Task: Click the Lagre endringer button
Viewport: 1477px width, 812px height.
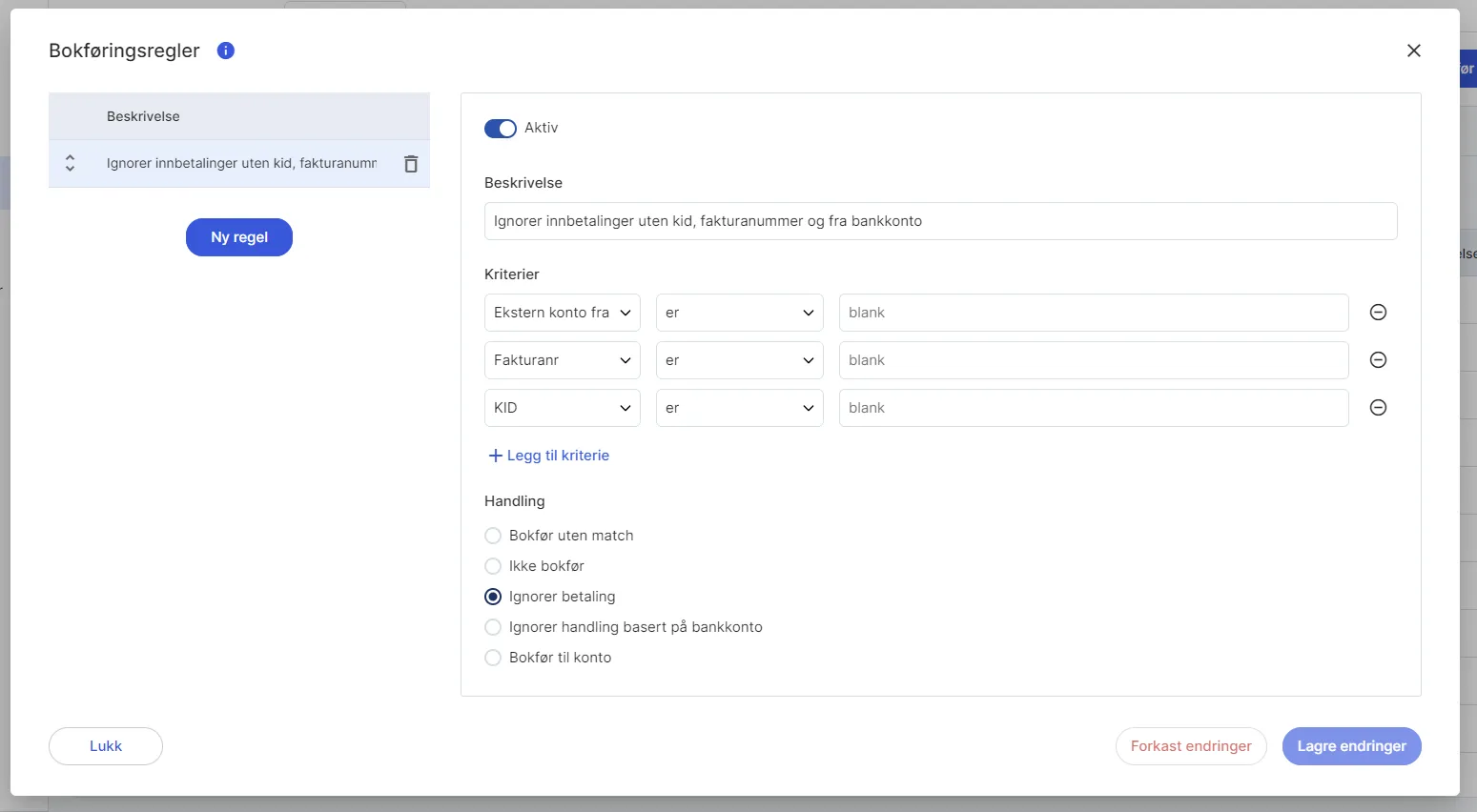Action: point(1351,746)
